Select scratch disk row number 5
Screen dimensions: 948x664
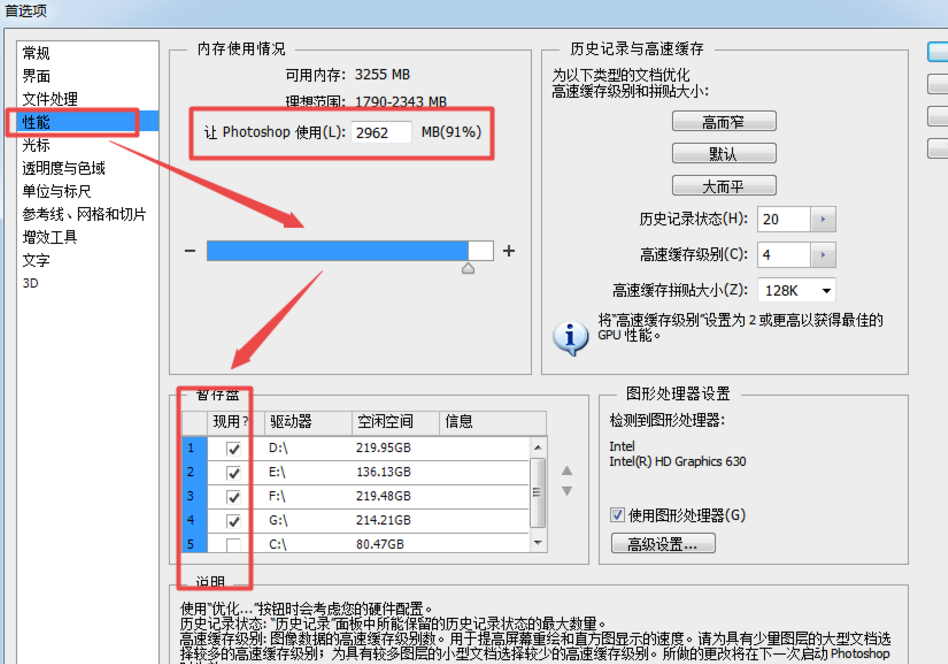(x=195, y=544)
